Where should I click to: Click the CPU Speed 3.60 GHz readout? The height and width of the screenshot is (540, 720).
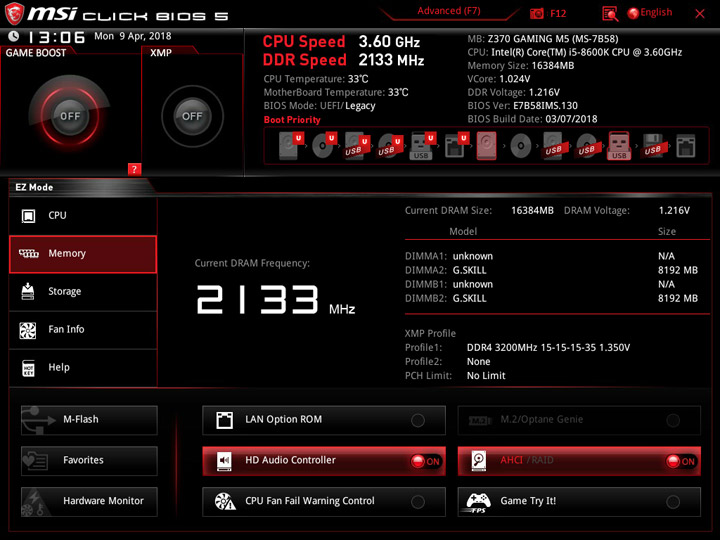point(341,41)
